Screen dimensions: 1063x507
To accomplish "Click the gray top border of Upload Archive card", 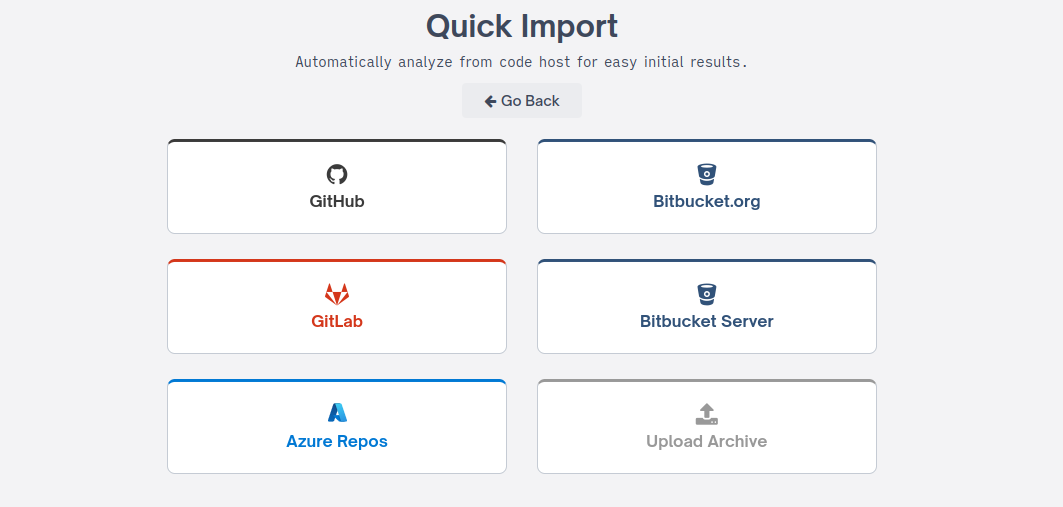I will coord(707,381).
